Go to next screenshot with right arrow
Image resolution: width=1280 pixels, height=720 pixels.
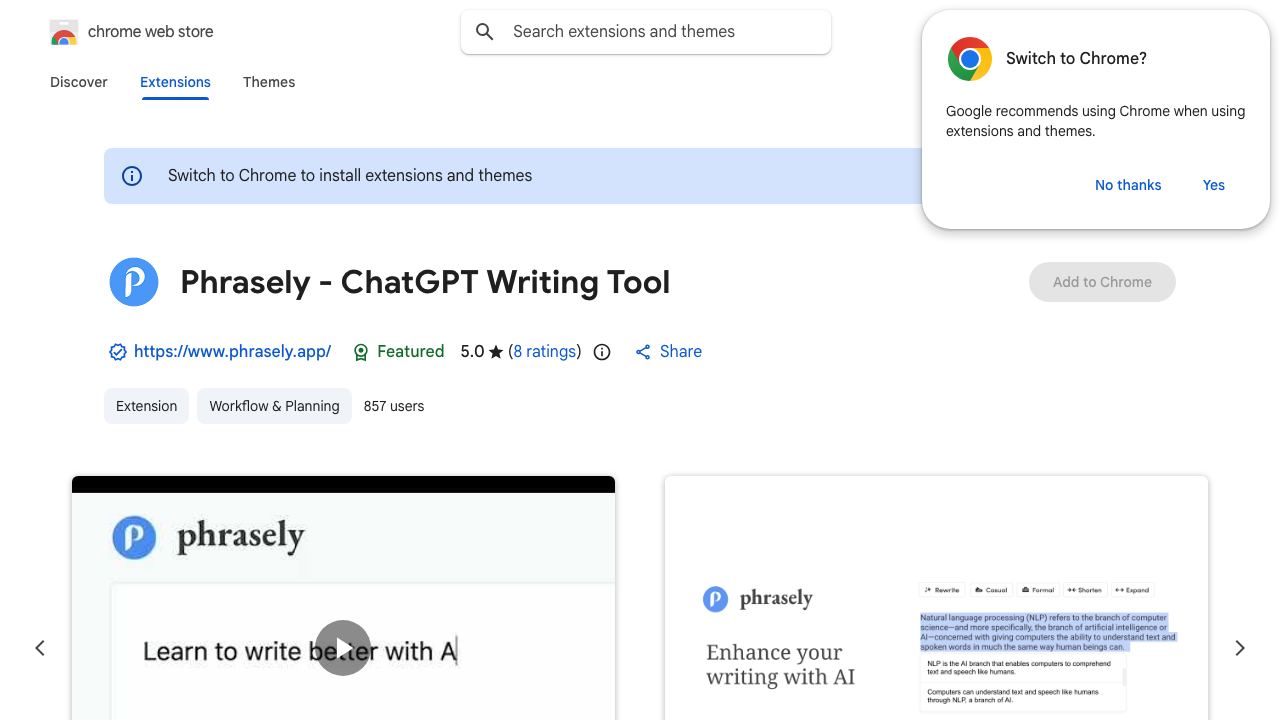pyautogui.click(x=1240, y=648)
